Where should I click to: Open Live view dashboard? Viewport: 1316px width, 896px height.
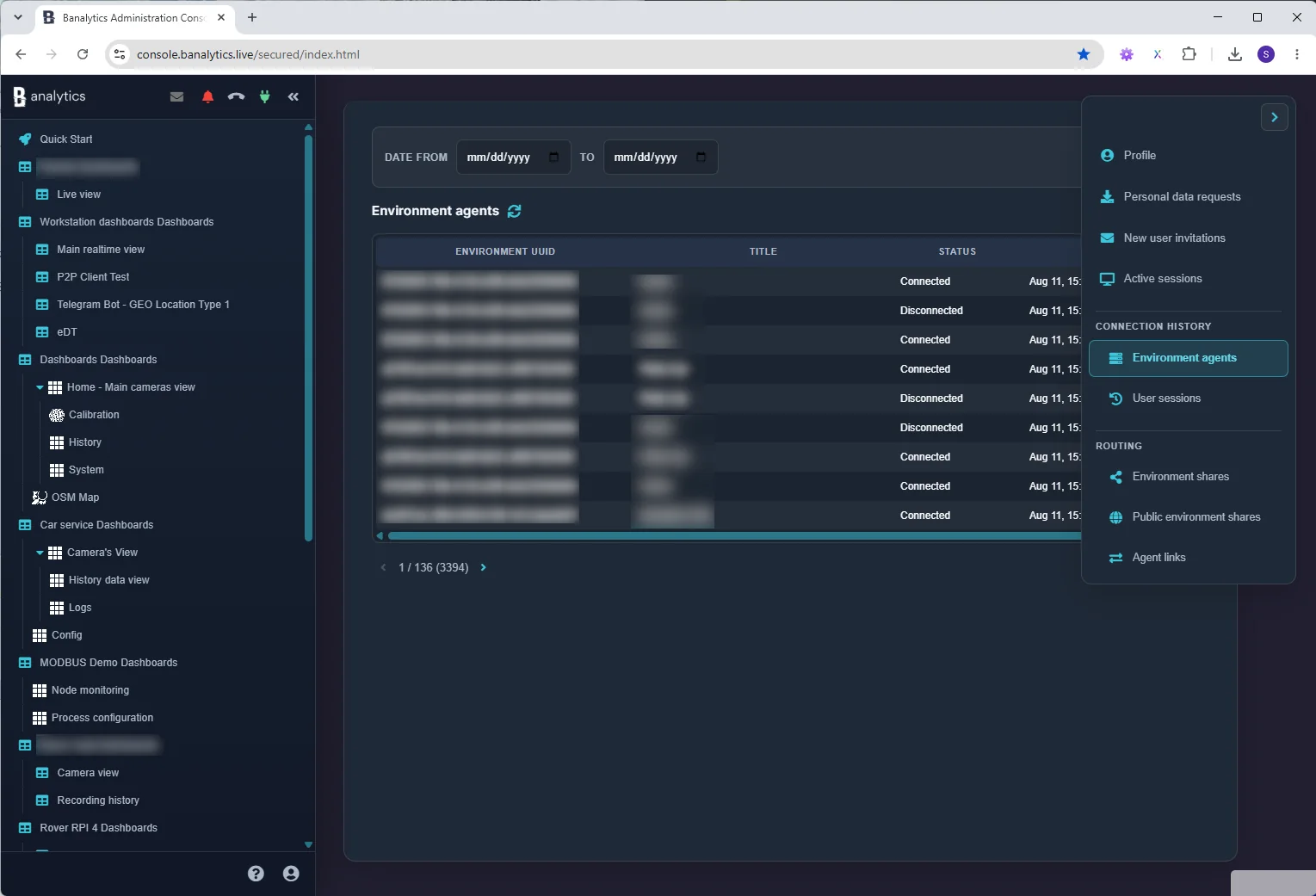click(78, 195)
